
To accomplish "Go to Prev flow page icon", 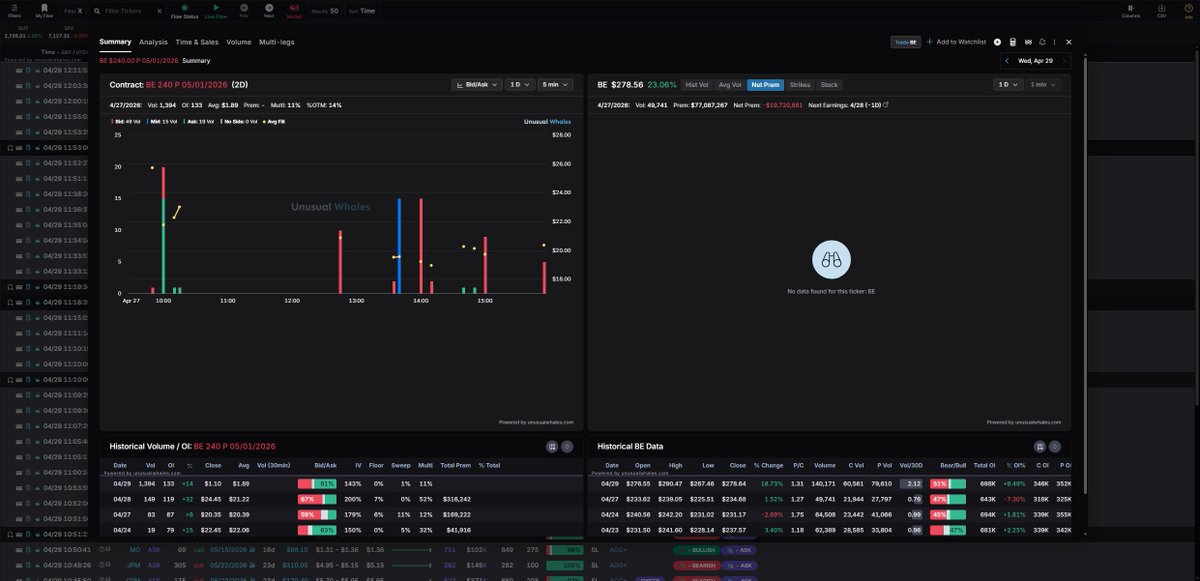I will (x=244, y=7).
